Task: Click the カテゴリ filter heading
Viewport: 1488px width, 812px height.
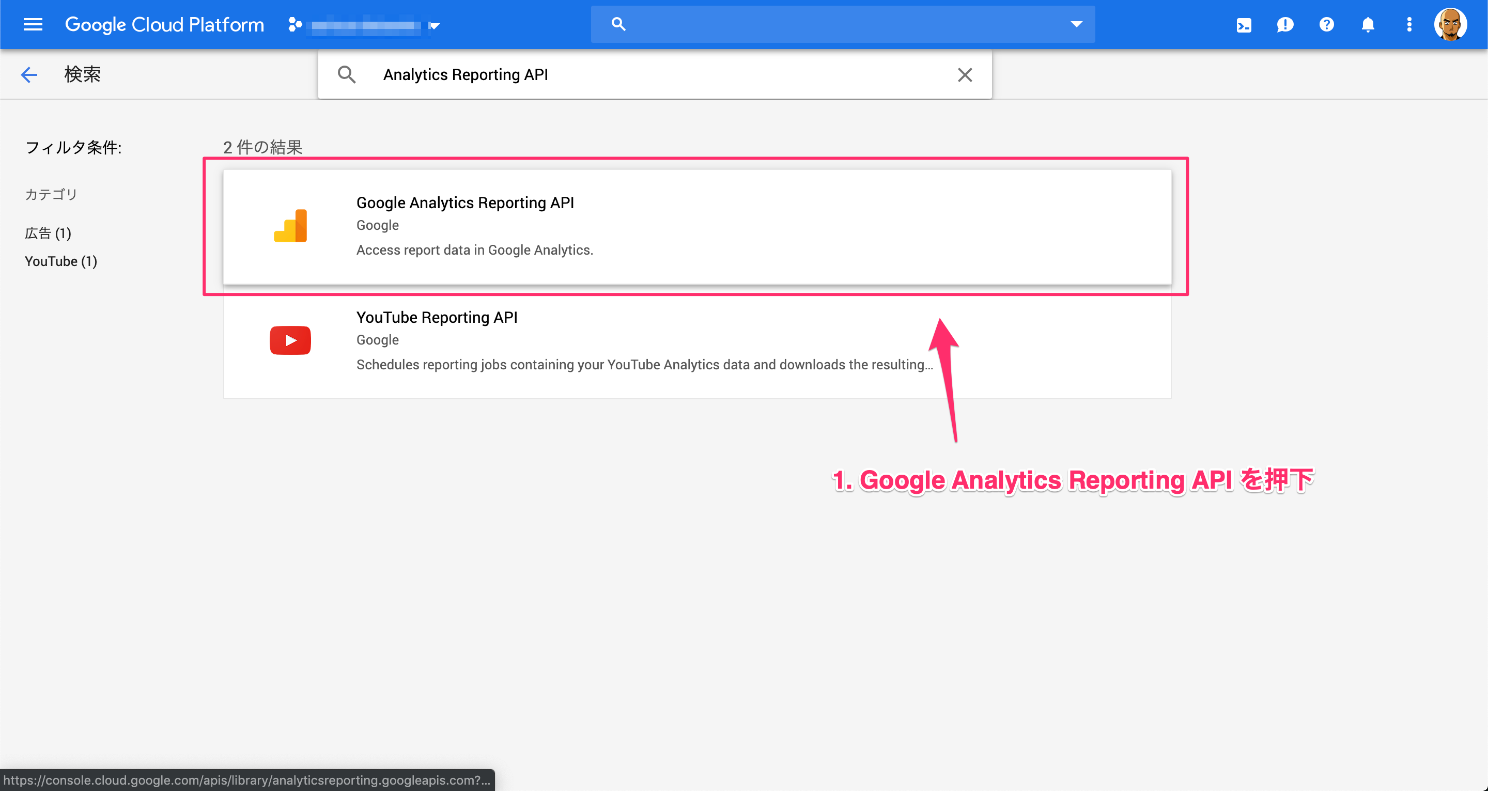Action: pyautogui.click(x=51, y=194)
